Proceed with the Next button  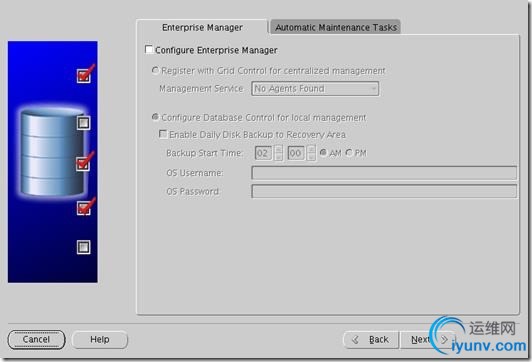pos(428,339)
